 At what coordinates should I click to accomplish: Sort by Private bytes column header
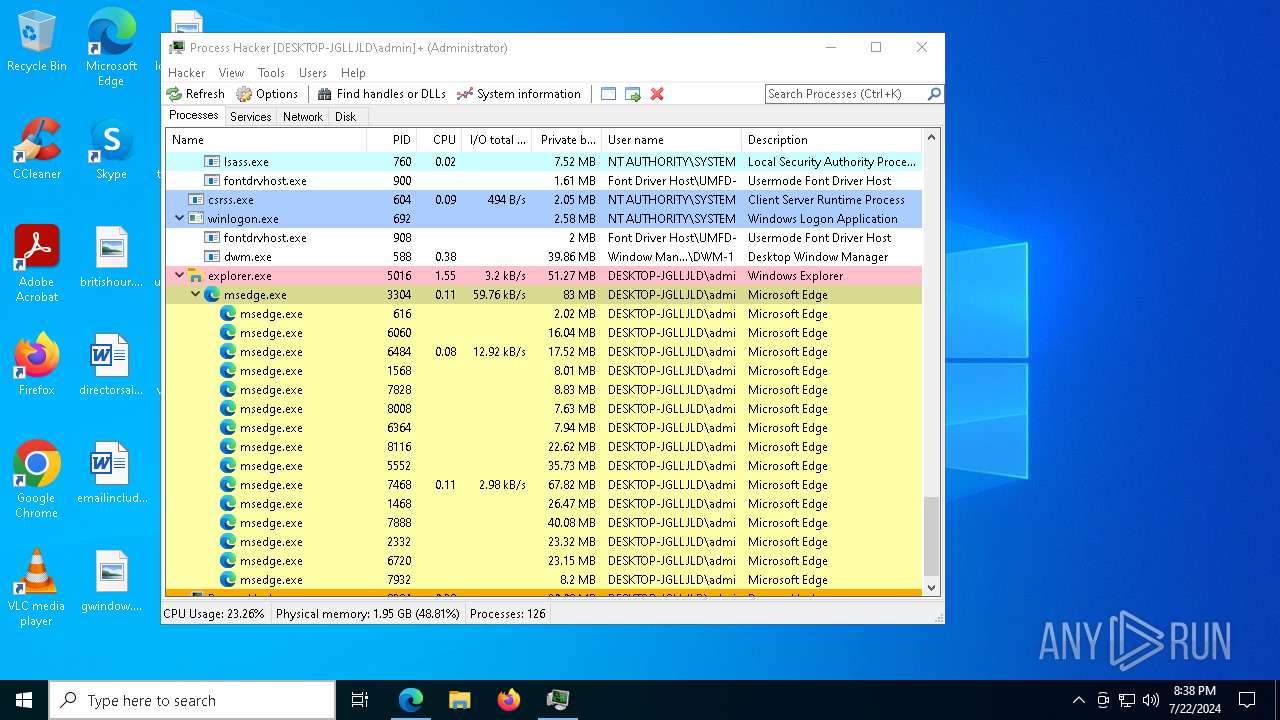(566, 140)
